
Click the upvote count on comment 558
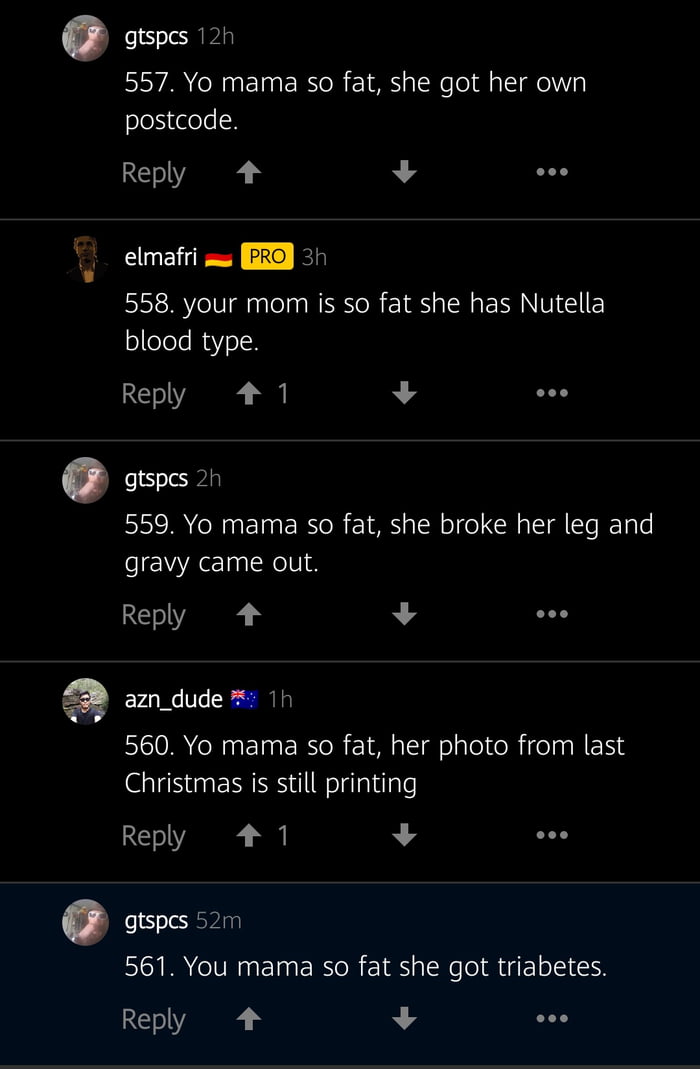[x=283, y=392]
